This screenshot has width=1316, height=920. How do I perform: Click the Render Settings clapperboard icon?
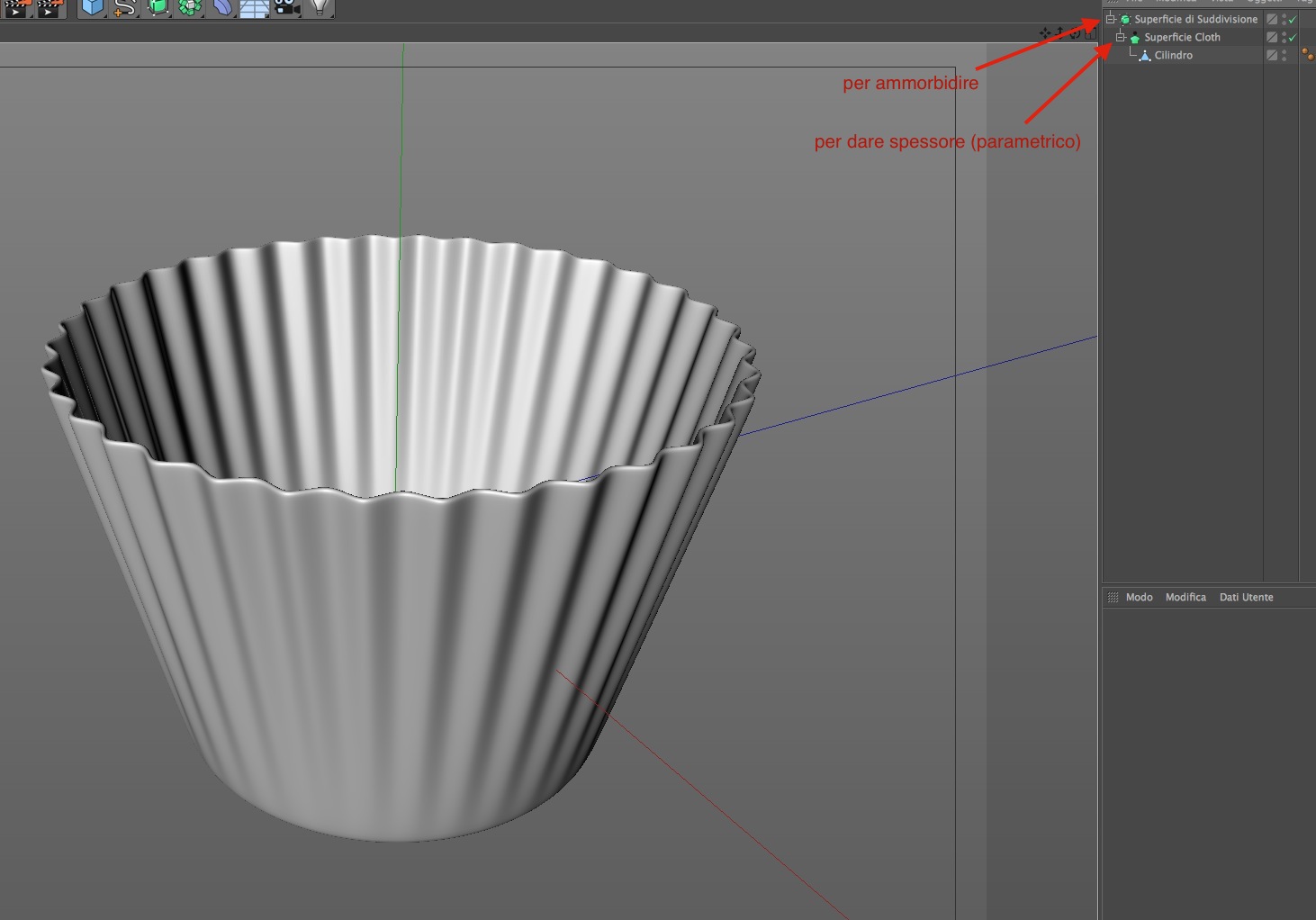48,8
